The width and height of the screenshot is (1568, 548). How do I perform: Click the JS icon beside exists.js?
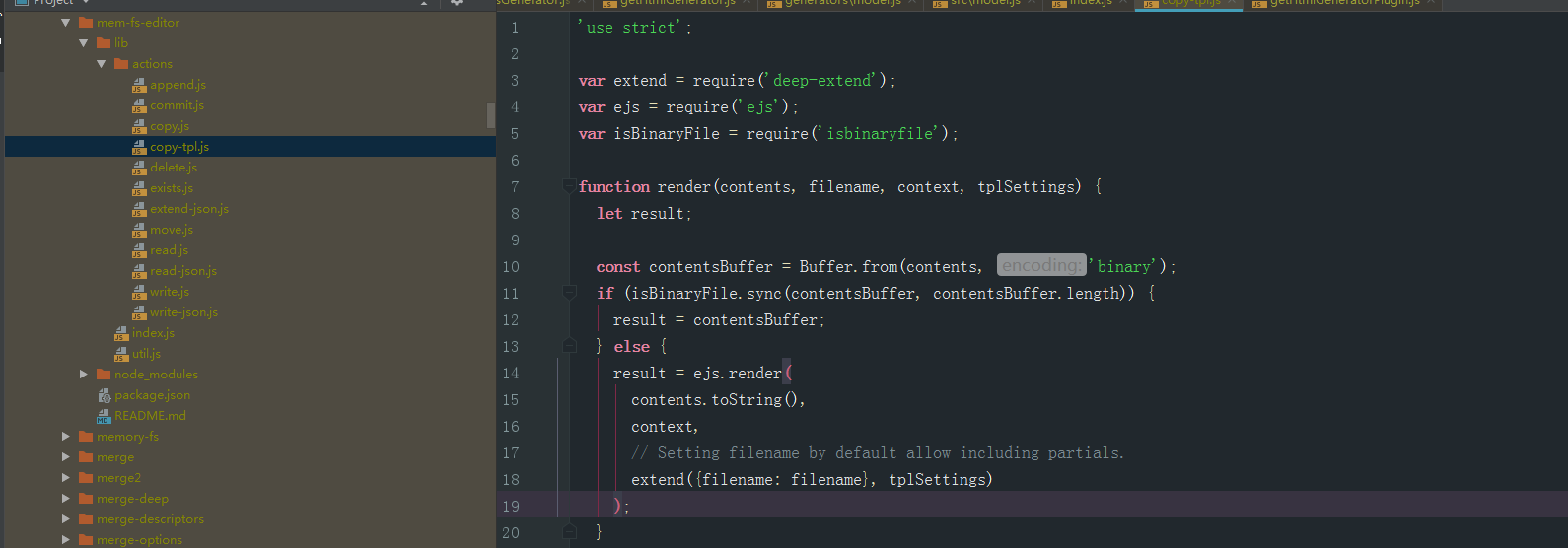click(x=139, y=189)
